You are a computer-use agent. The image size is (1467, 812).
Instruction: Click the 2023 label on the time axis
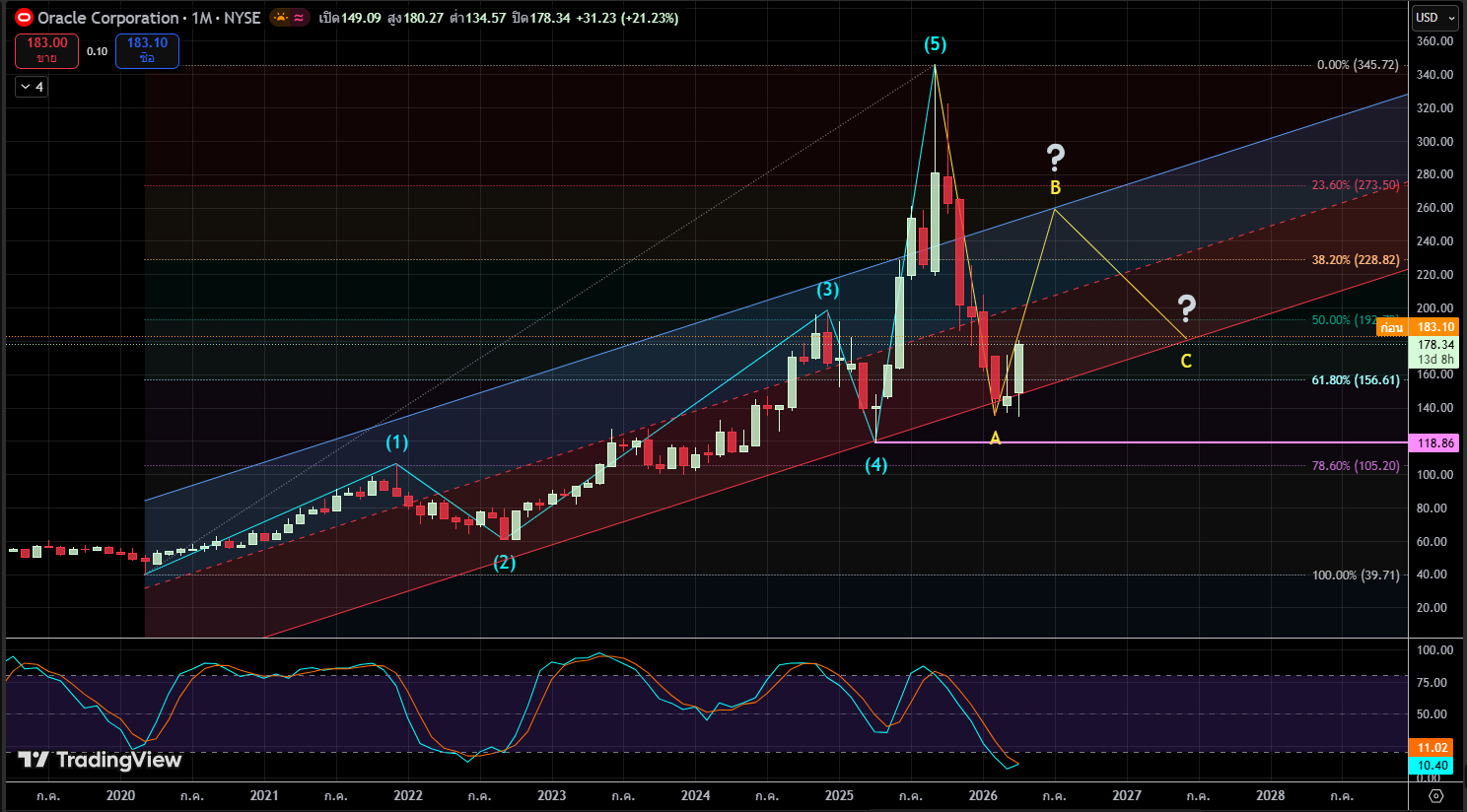(x=552, y=795)
